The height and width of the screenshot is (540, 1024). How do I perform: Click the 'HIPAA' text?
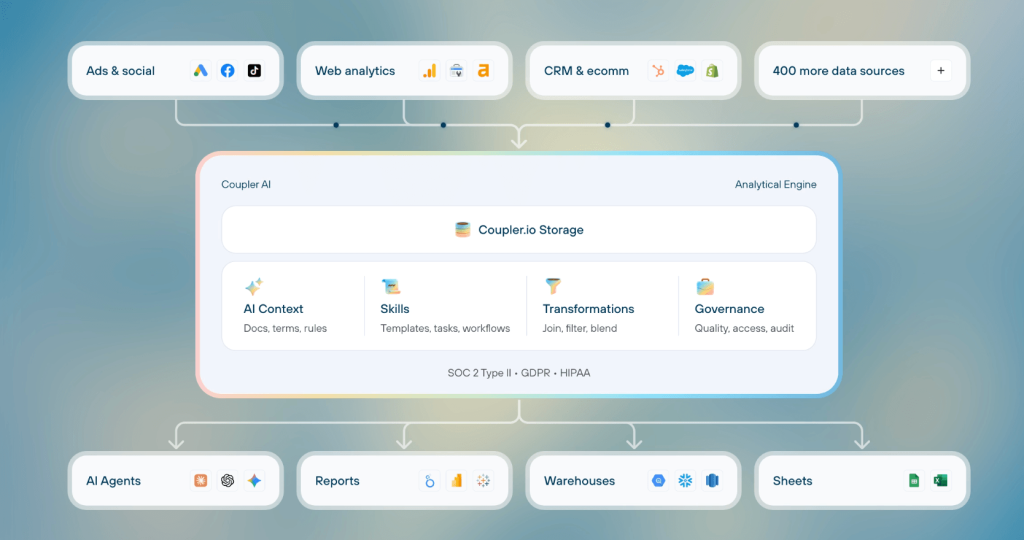point(575,373)
